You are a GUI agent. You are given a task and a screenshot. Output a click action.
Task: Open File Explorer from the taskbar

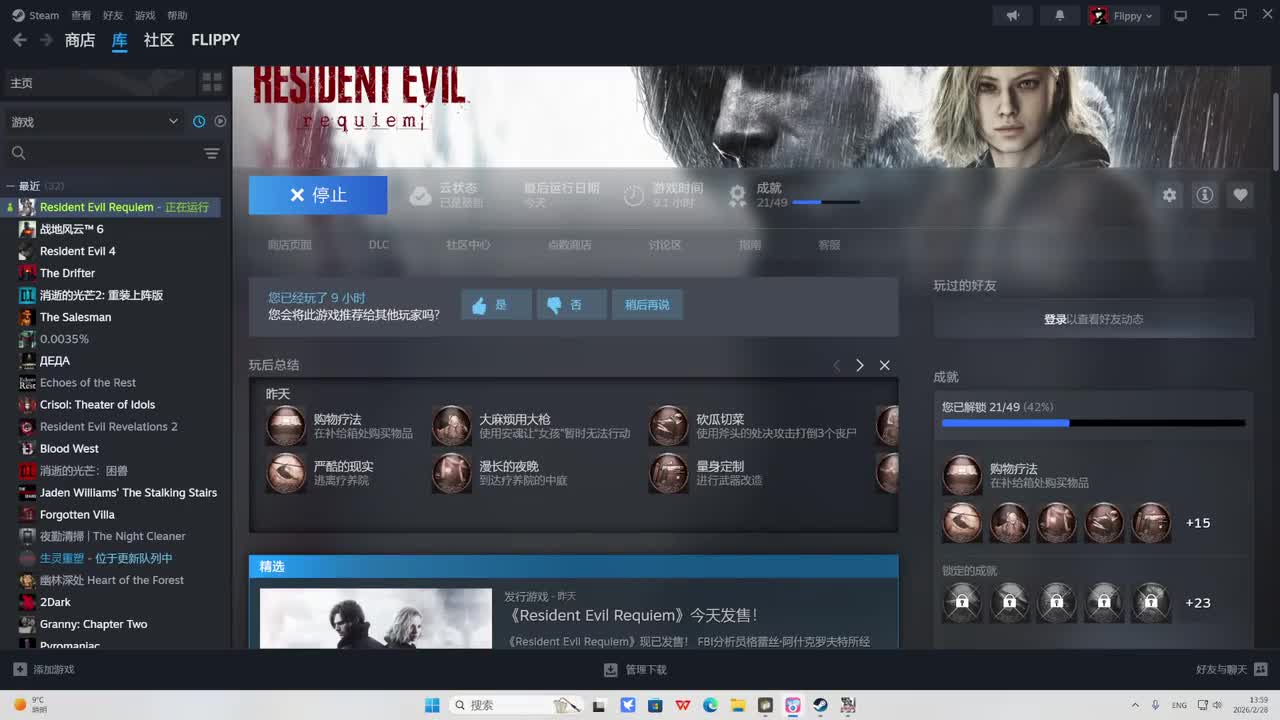(x=738, y=705)
